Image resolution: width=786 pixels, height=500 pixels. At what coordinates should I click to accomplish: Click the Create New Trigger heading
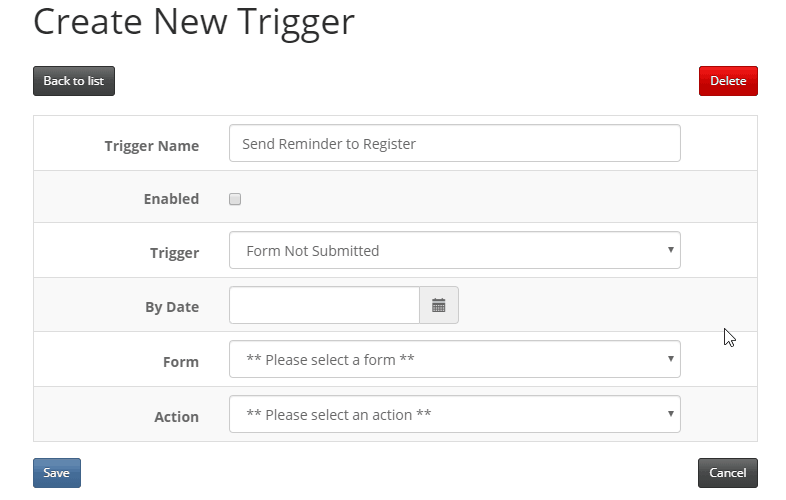194,22
